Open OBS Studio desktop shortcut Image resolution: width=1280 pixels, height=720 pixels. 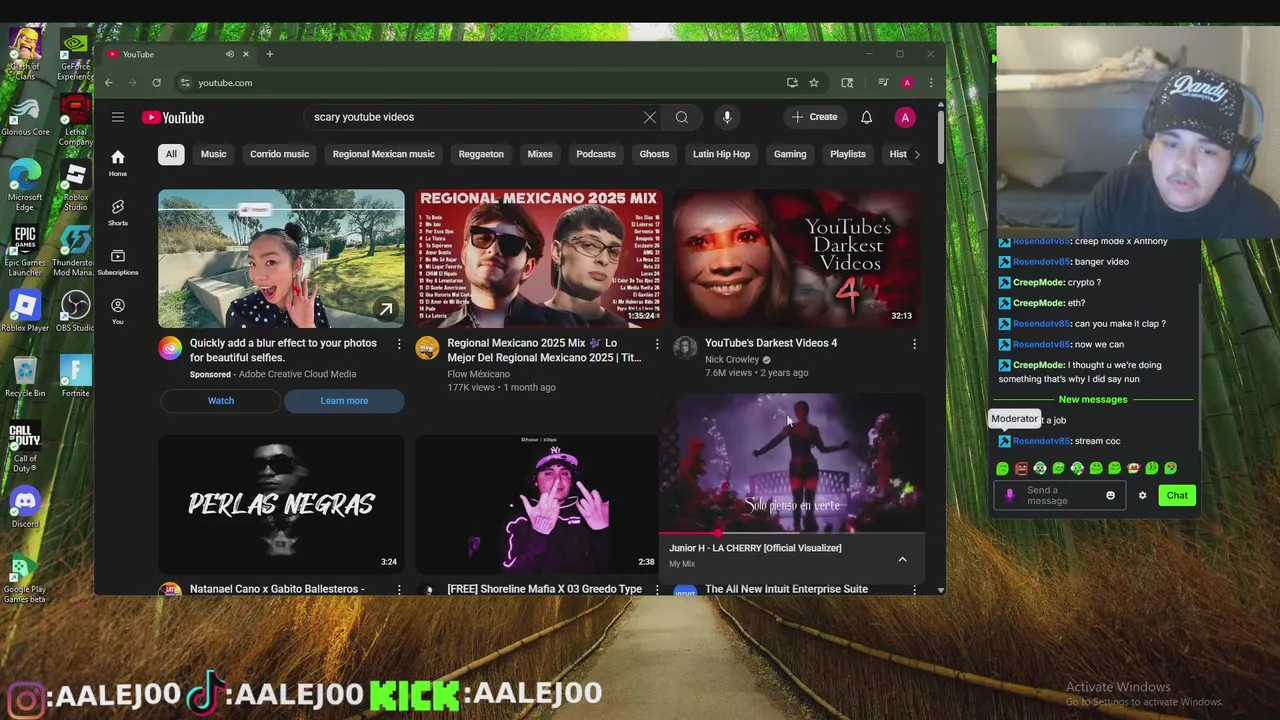(75, 310)
